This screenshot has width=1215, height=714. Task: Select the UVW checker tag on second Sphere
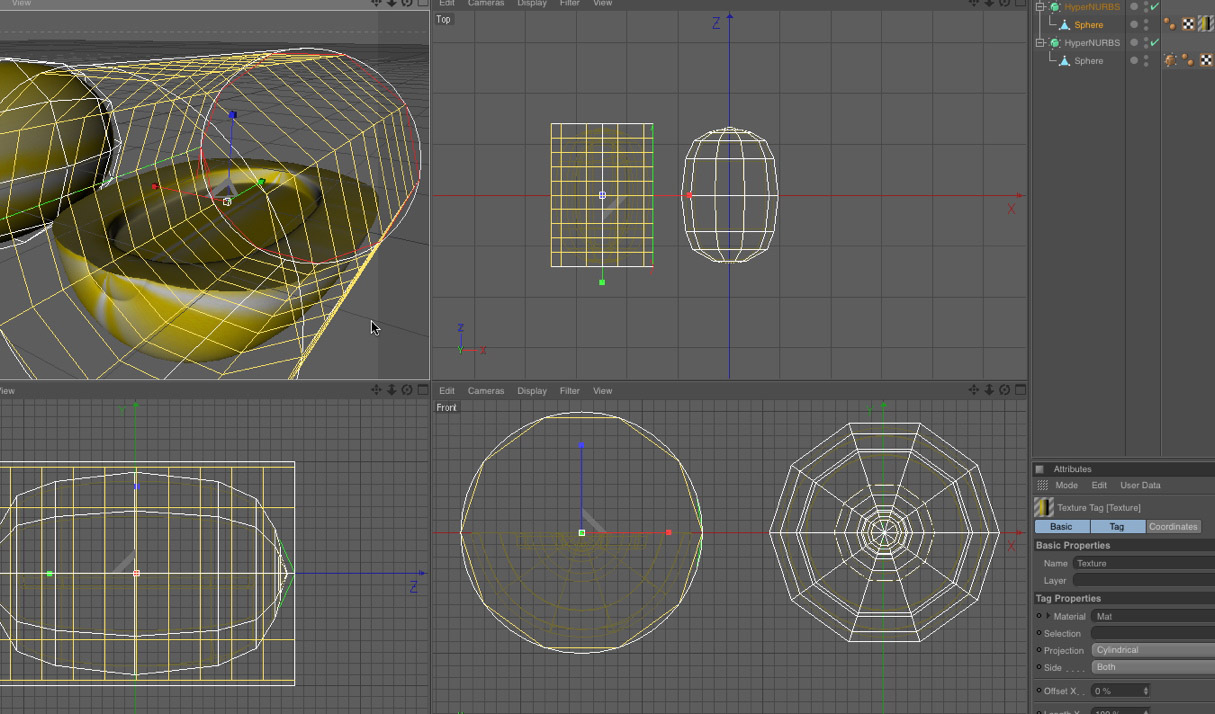[1206, 61]
